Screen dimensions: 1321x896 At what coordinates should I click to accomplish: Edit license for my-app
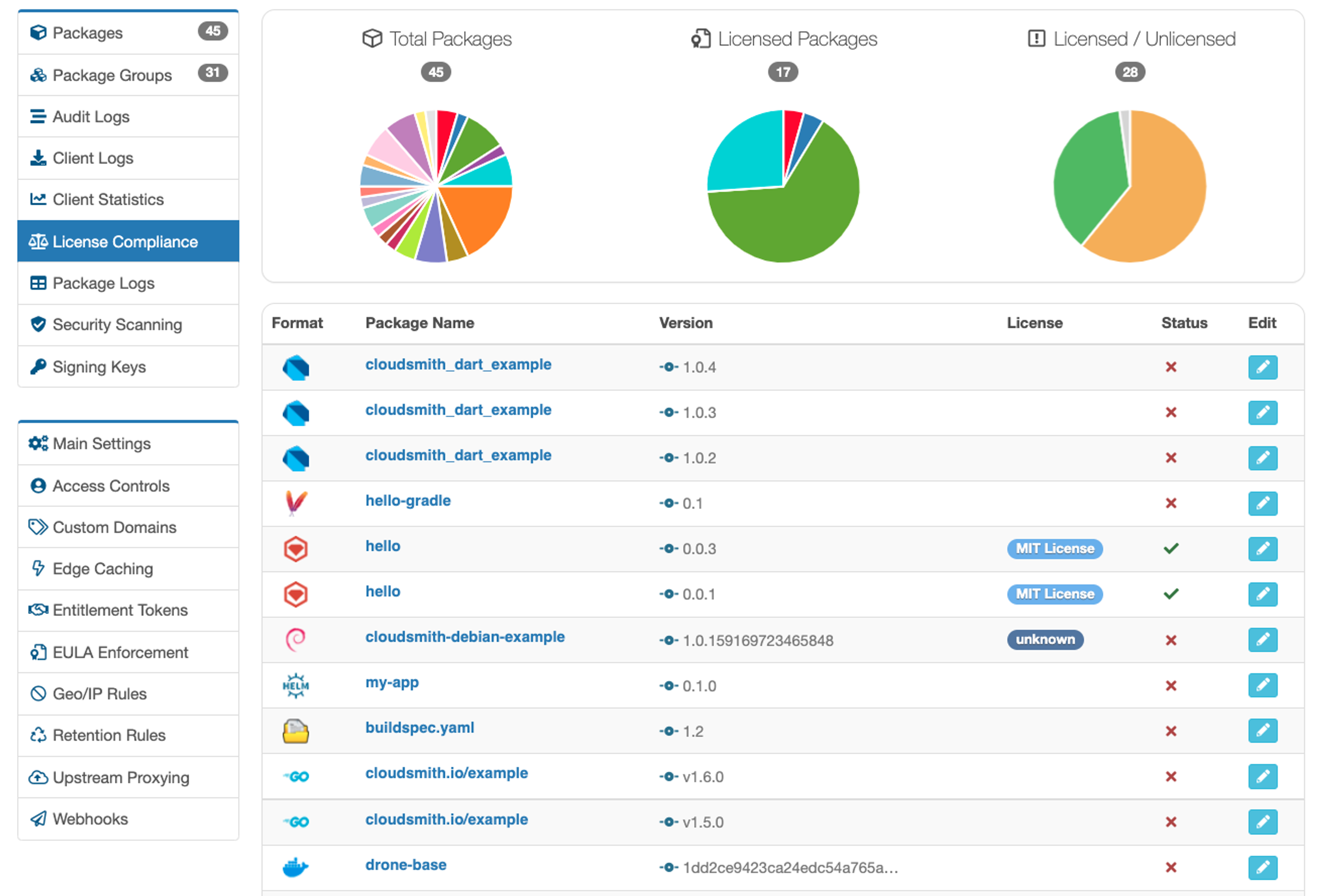point(1263,685)
